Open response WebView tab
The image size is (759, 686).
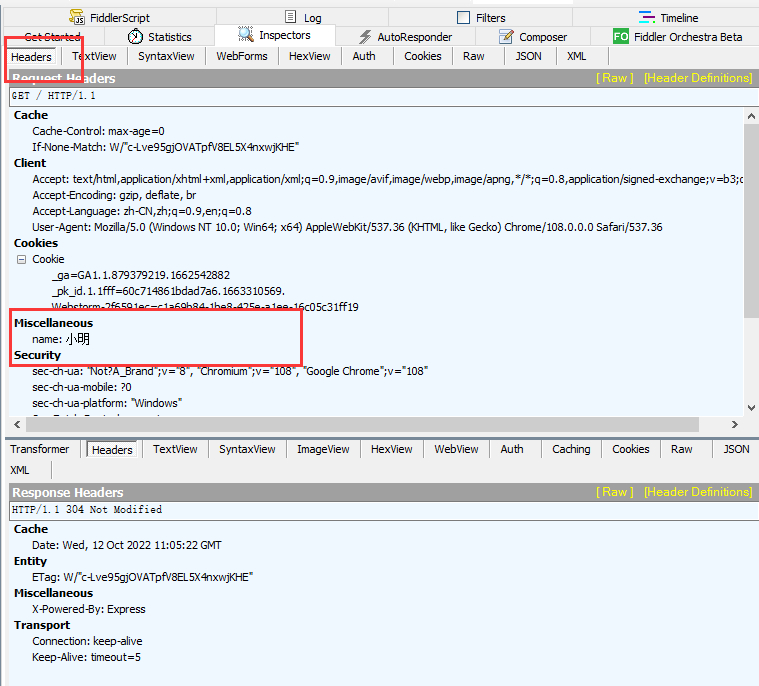tap(456, 449)
